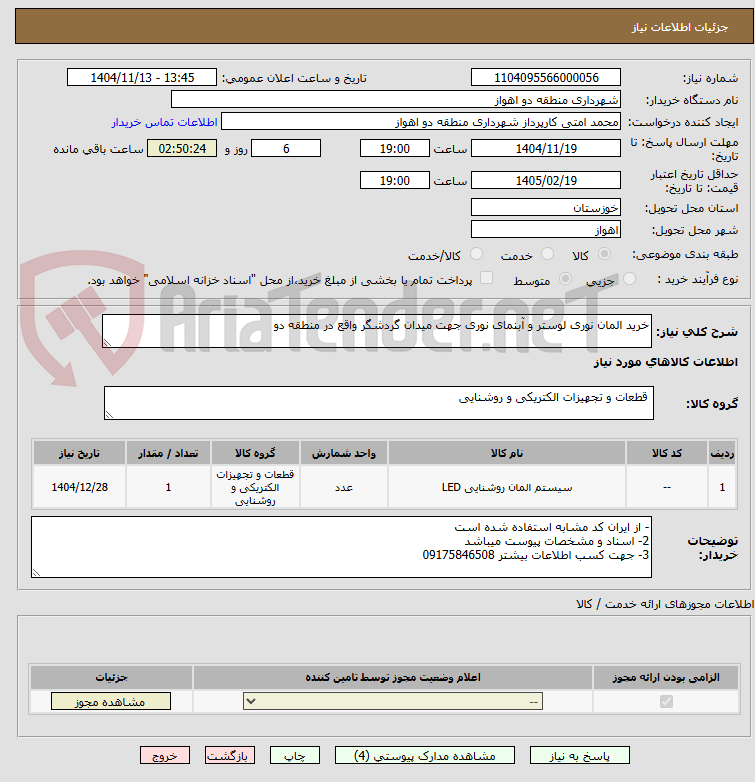Click the تاریخ نیاز column header

tap(79, 453)
